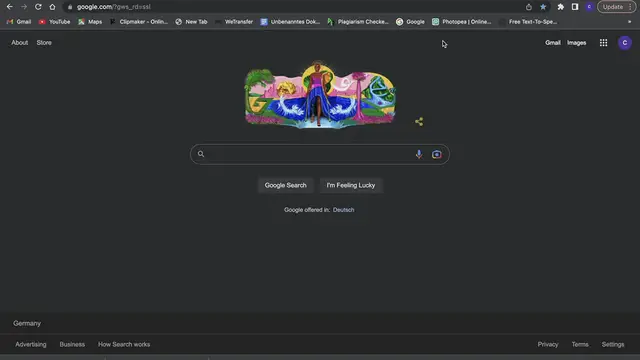Go back with the browser back arrow
The height and width of the screenshot is (360, 640).
click(9, 7)
